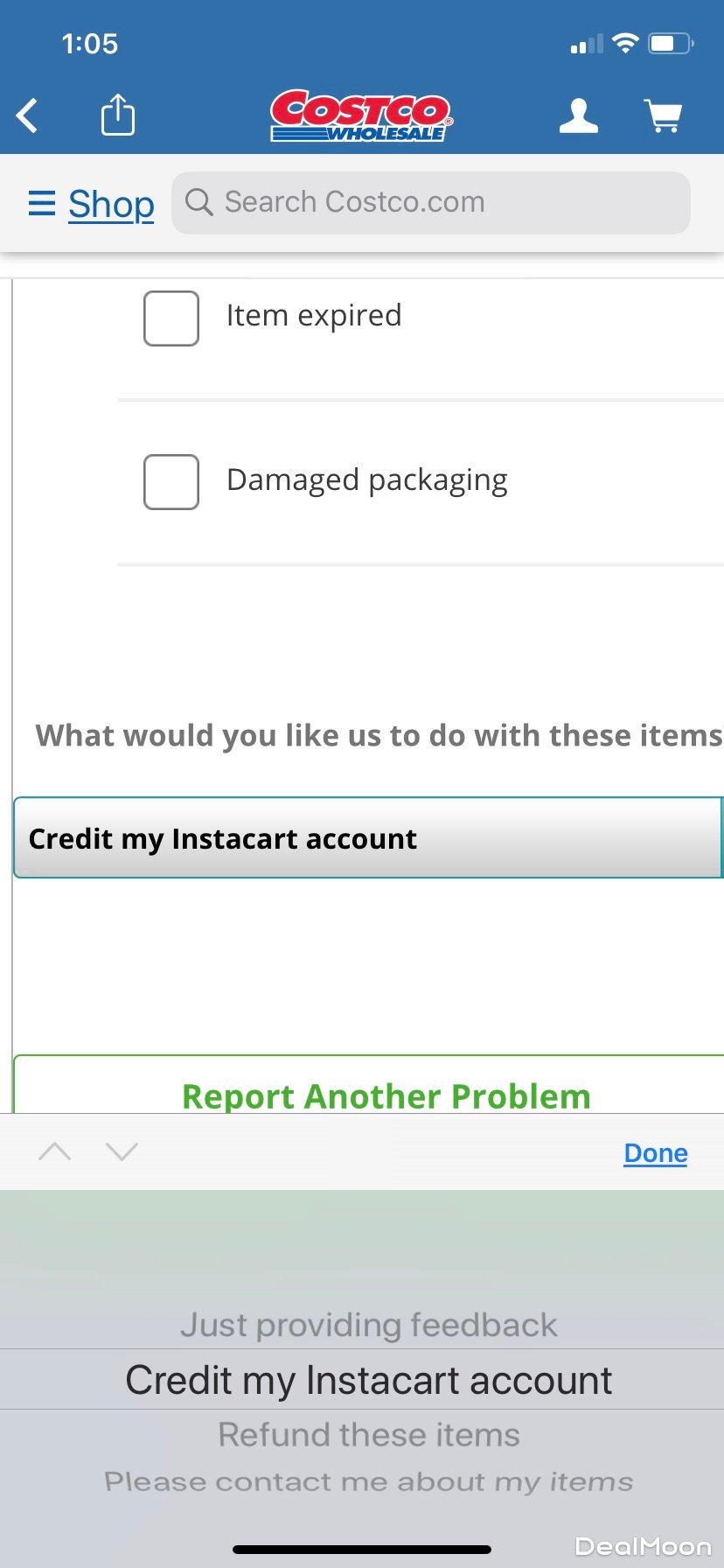Pick Please contact me about my items

coord(368,1481)
